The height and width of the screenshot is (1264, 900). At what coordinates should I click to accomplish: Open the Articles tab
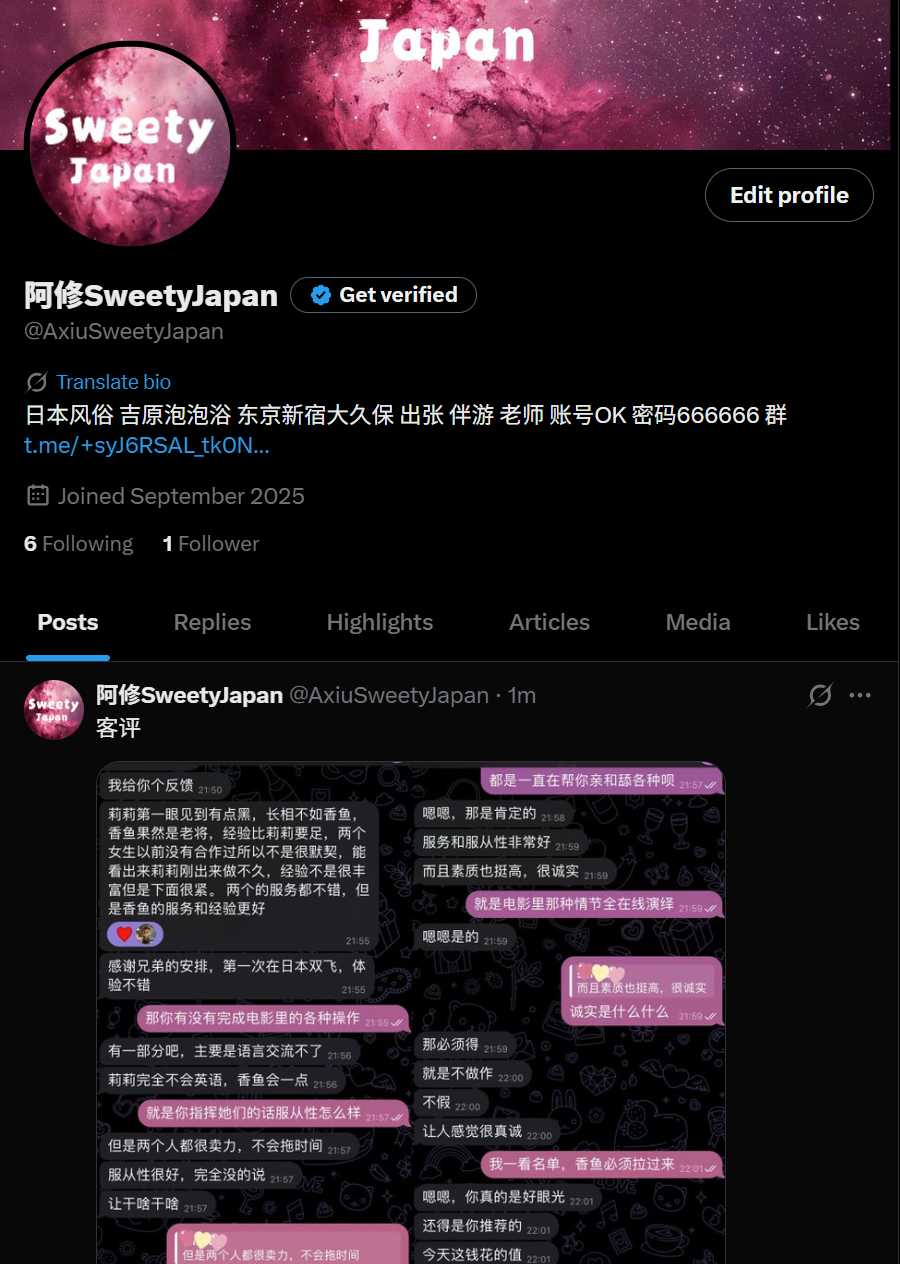550,622
